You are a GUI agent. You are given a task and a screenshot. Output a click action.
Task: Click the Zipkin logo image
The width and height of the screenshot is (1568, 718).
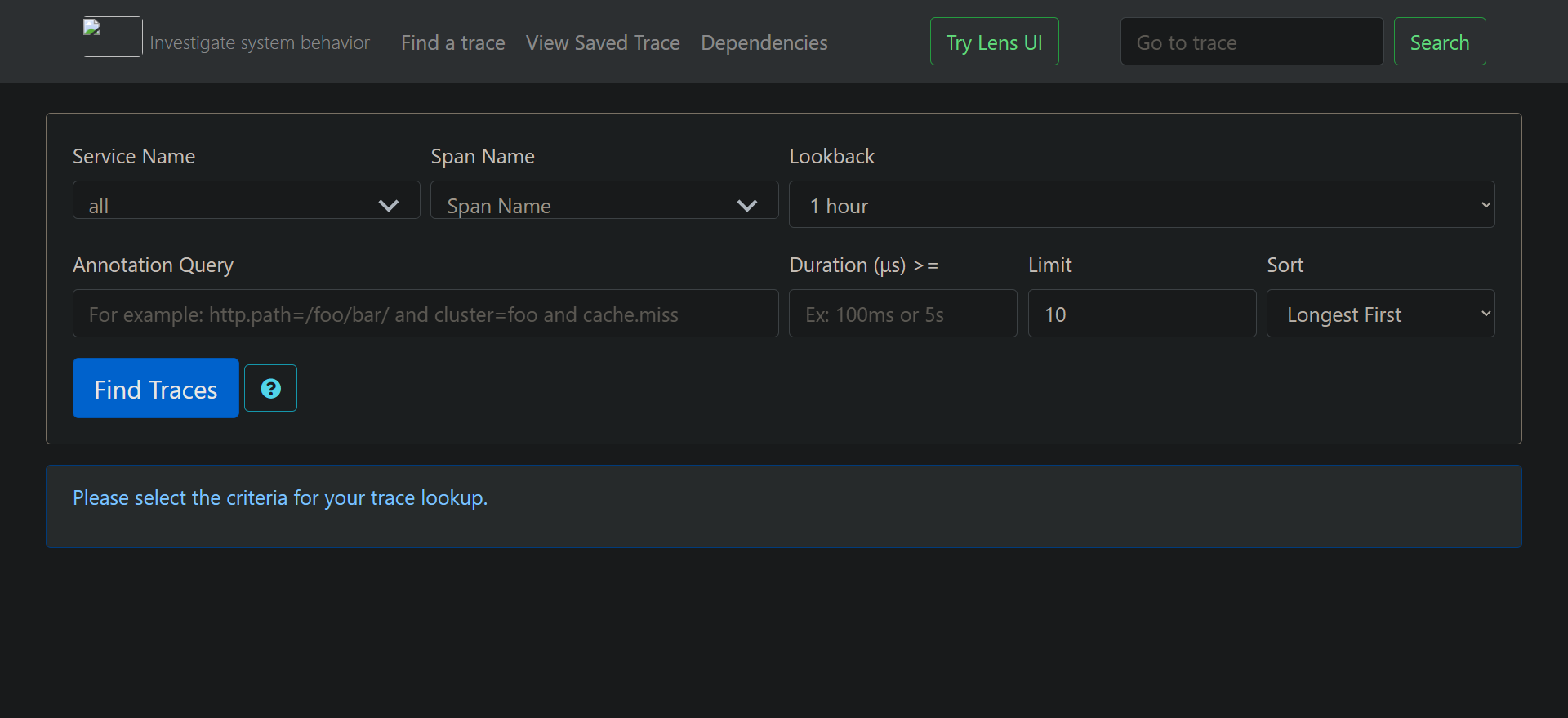pyautogui.click(x=112, y=38)
